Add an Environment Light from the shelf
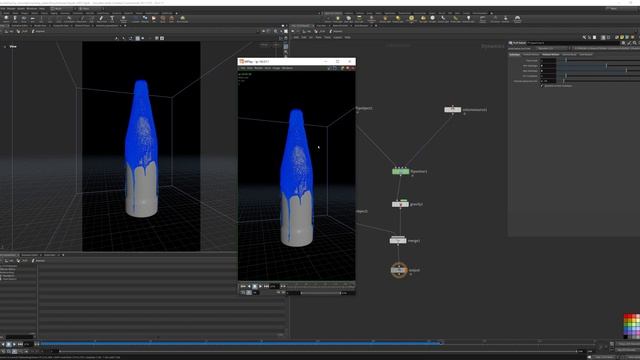 [x=411, y=18]
